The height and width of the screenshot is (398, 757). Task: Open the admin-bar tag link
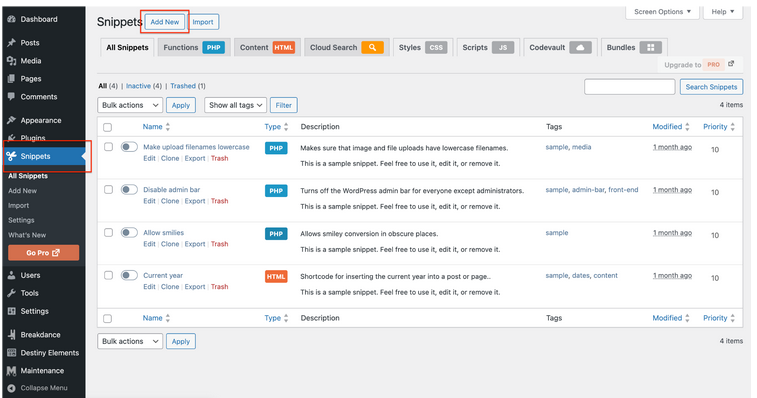pyautogui.click(x=588, y=190)
